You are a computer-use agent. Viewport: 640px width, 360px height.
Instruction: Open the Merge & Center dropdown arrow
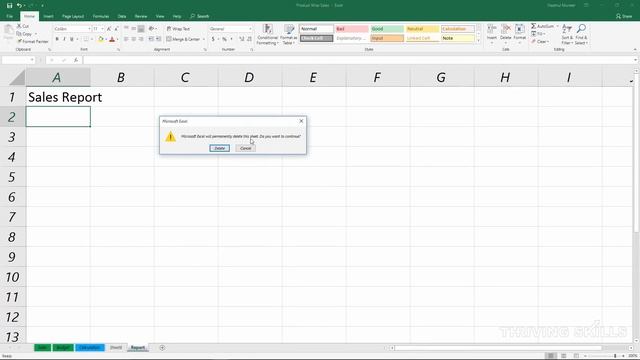coord(204,39)
